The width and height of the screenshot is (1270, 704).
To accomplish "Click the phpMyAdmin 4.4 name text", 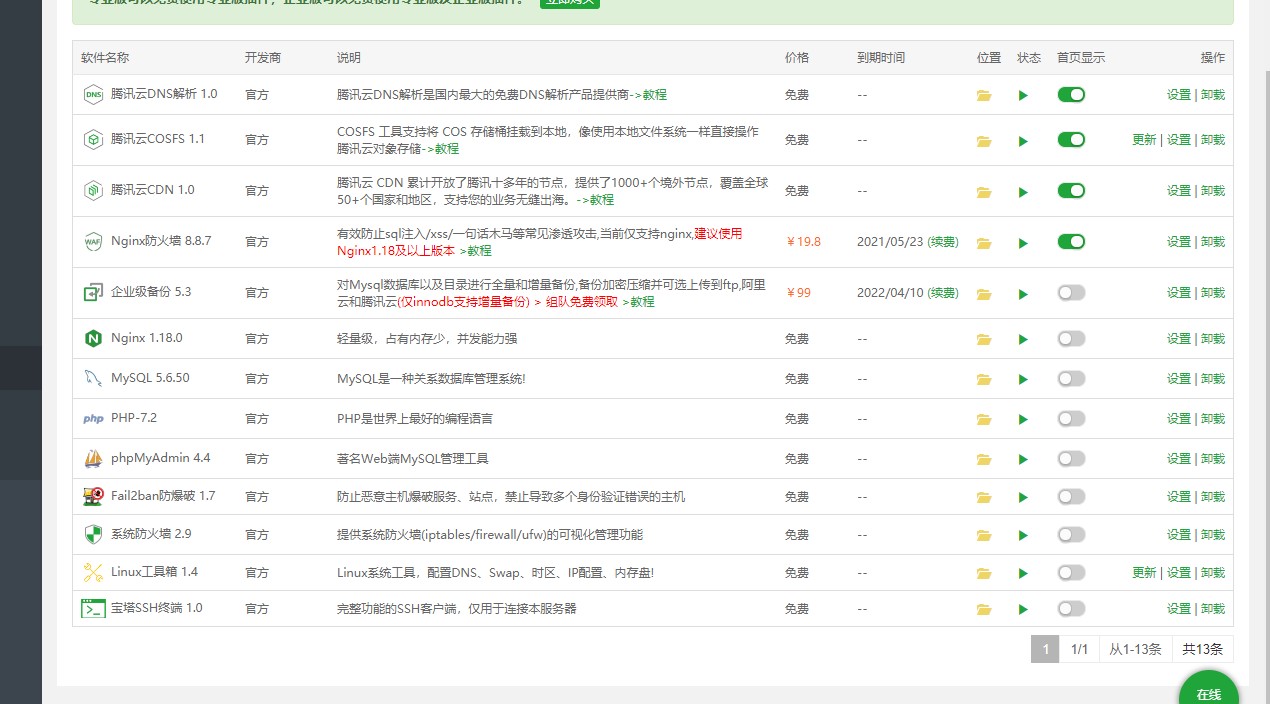I will (161, 458).
